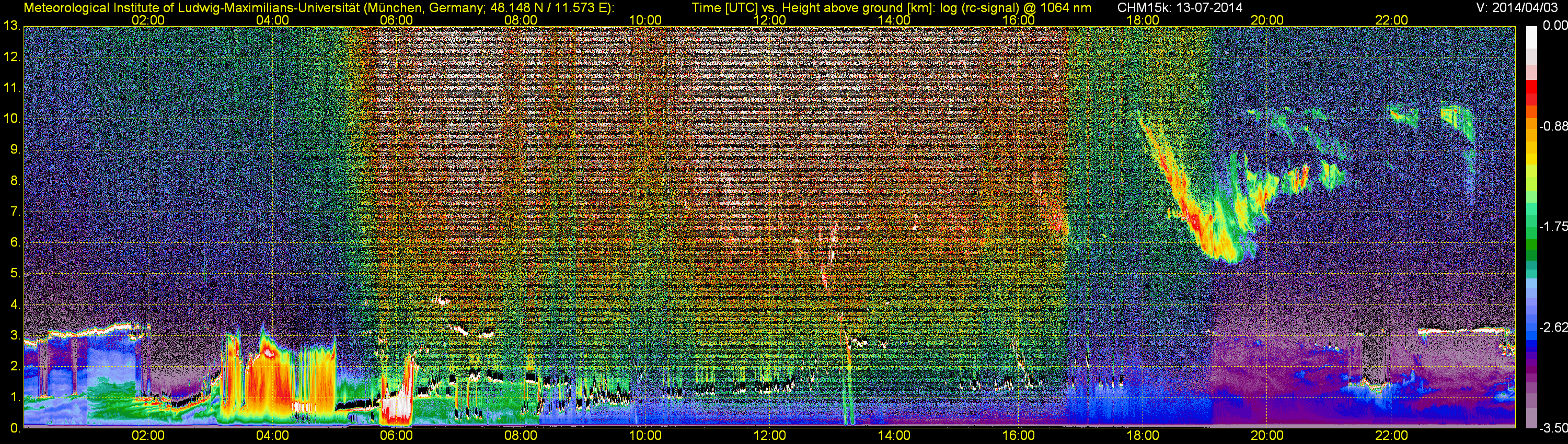Click the 22:00 label on the top time axis
This screenshot has width=1568, height=444.
point(1392,20)
